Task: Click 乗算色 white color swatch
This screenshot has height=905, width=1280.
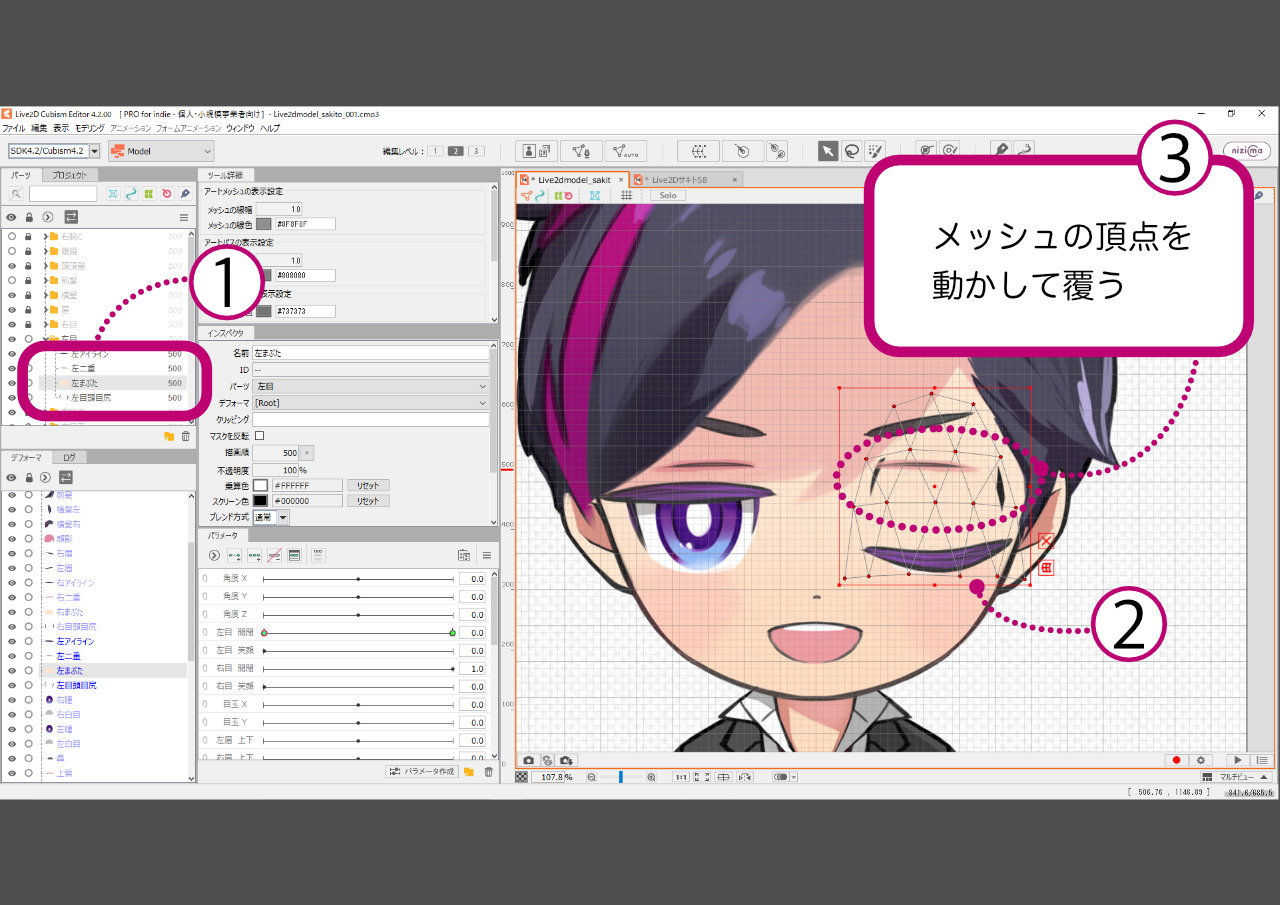Action: [x=260, y=485]
